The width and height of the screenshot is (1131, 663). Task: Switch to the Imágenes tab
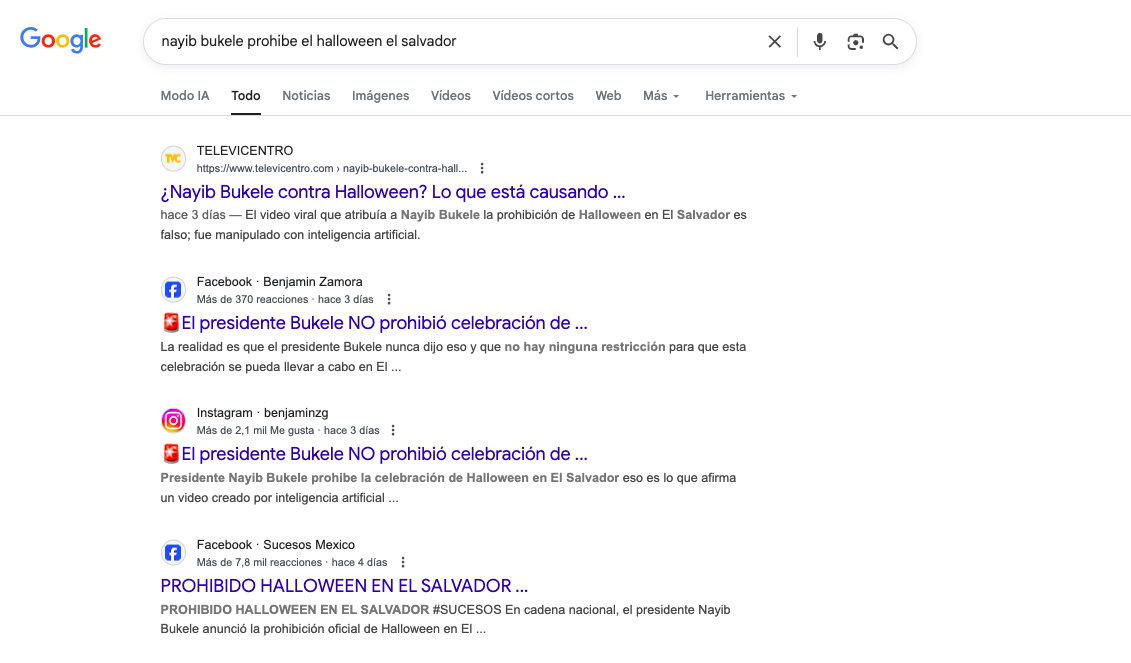380,96
